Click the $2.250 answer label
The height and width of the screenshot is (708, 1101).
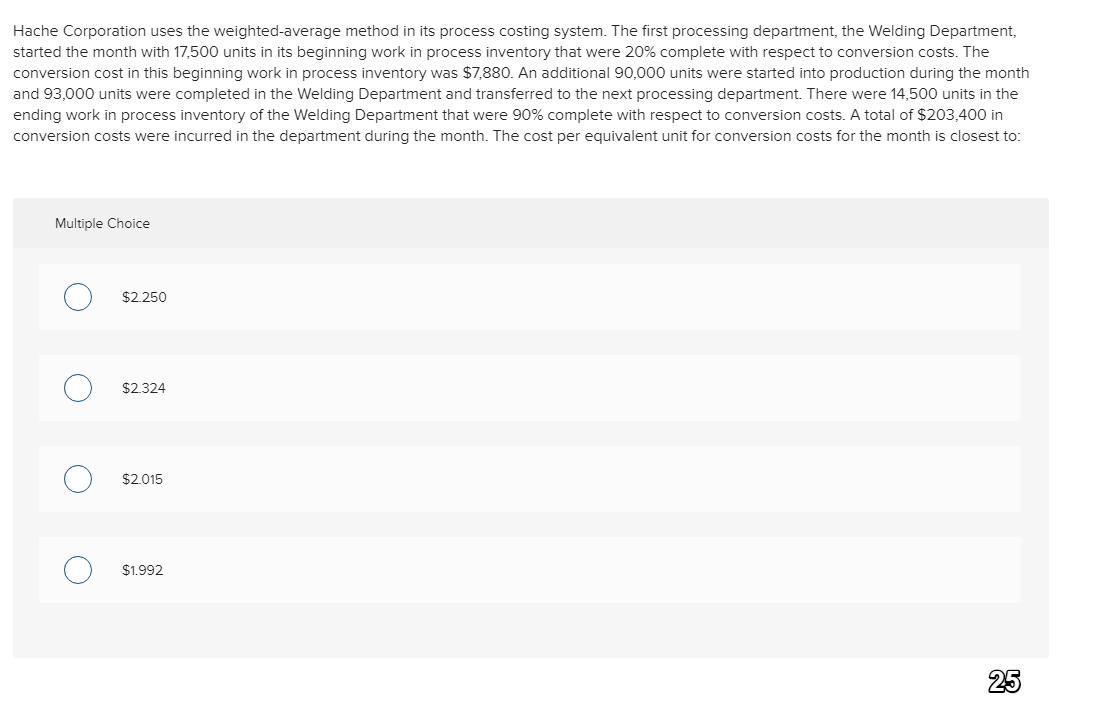(143, 297)
